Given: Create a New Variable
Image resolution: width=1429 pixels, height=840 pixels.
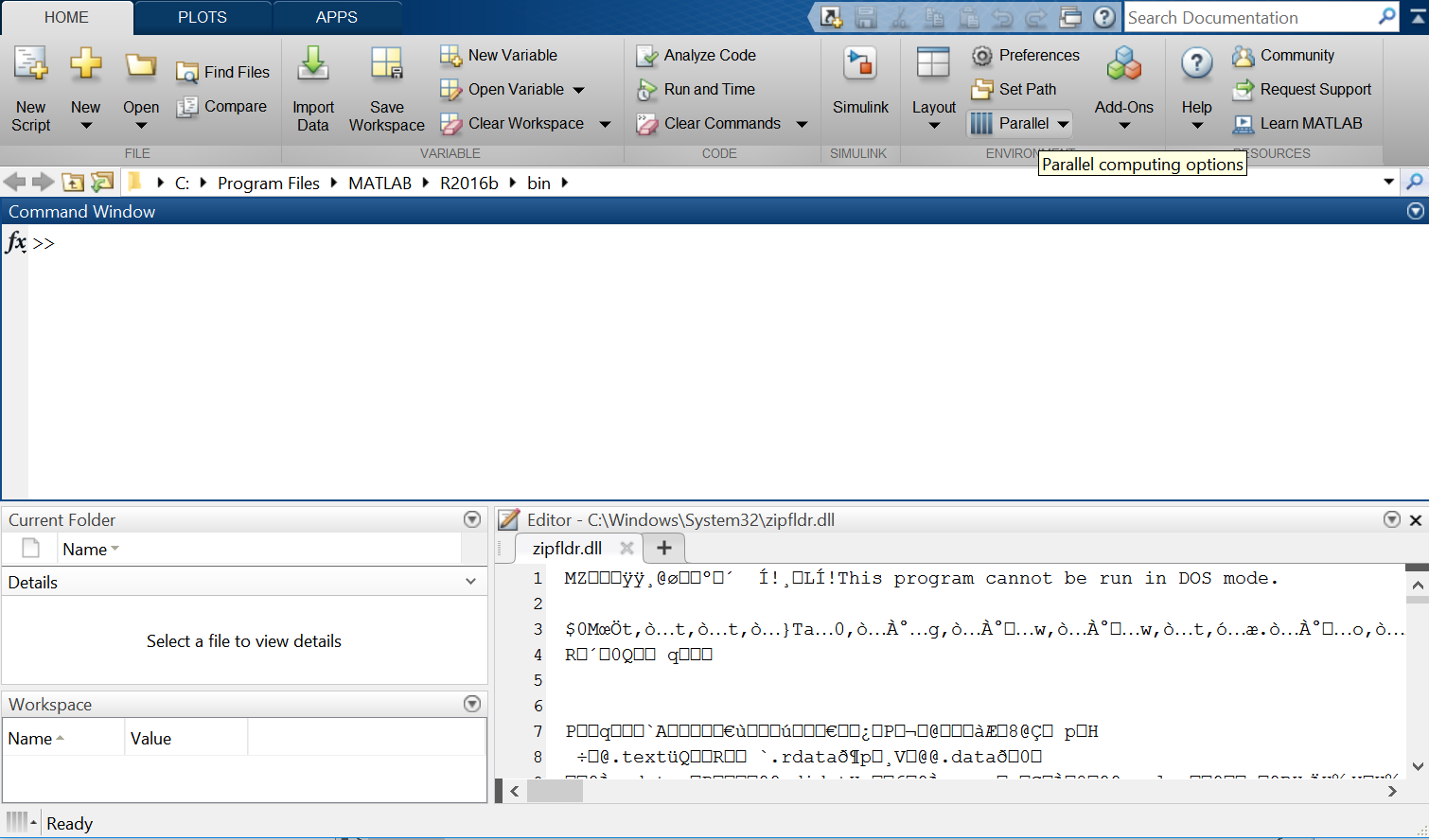Looking at the screenshot, I should click(499, 55).
